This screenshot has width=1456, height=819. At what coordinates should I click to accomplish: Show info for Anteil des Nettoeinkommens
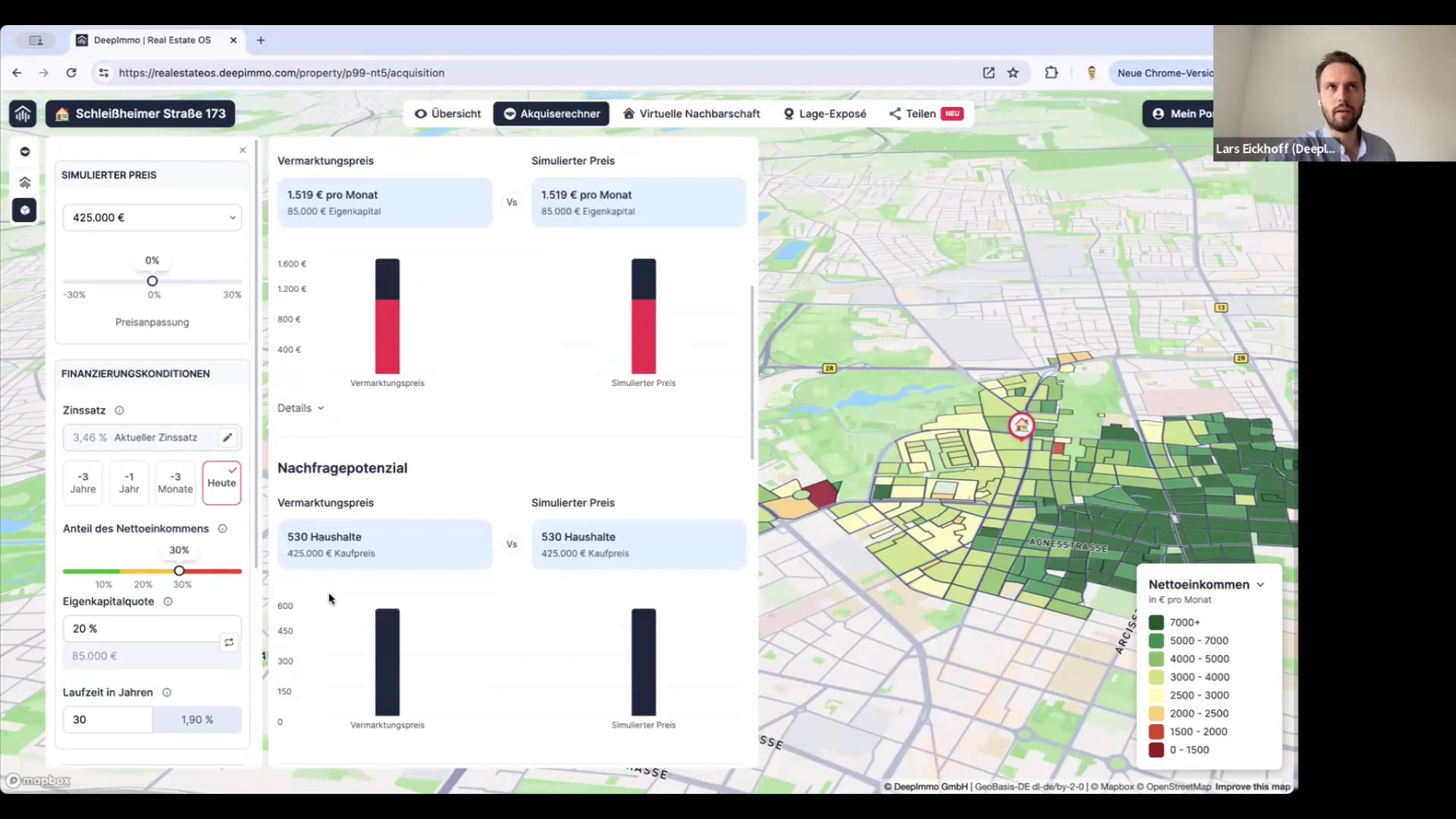(223, 529)
